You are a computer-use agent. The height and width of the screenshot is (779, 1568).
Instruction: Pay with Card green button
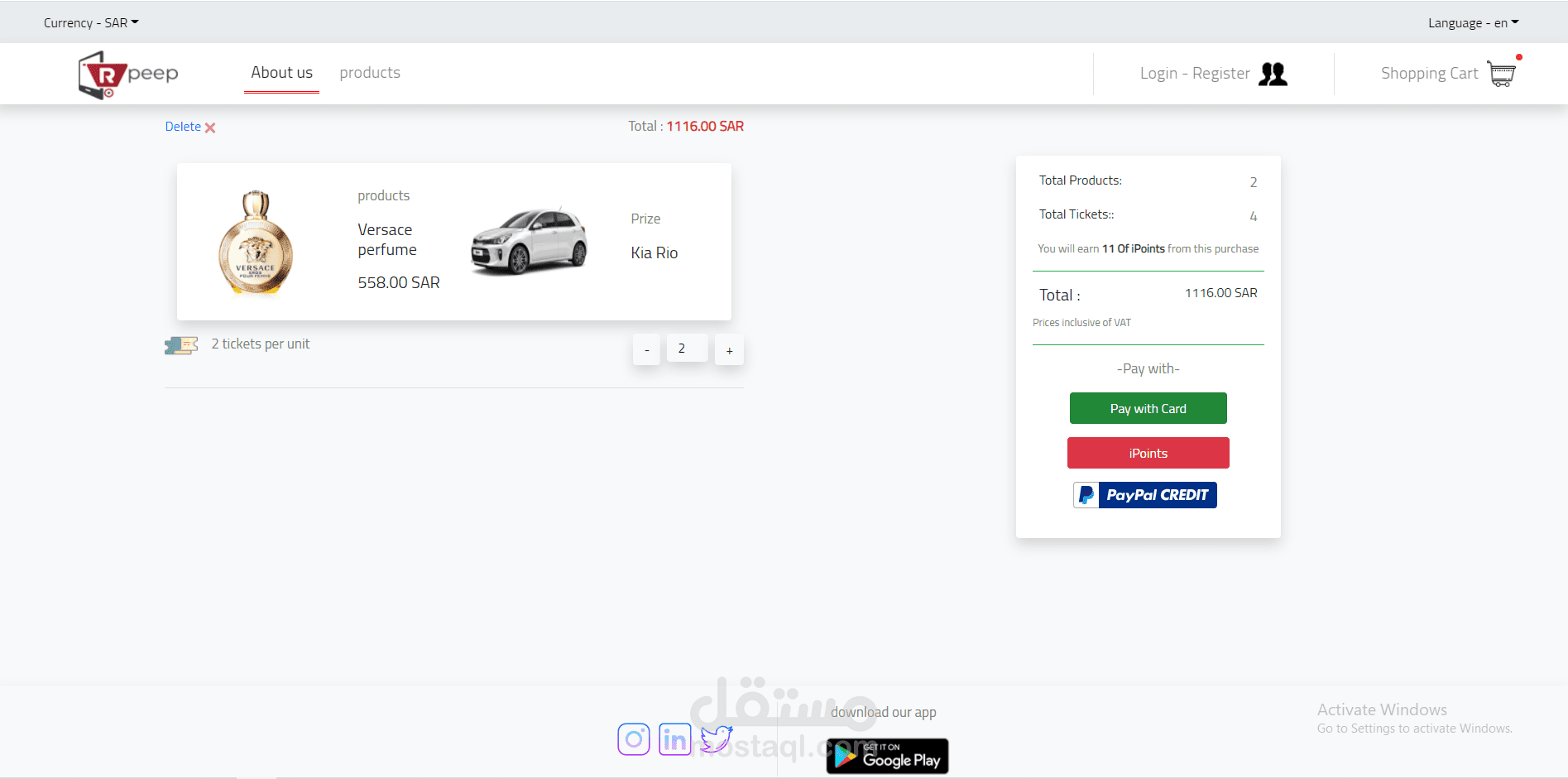pos(1148,408)
